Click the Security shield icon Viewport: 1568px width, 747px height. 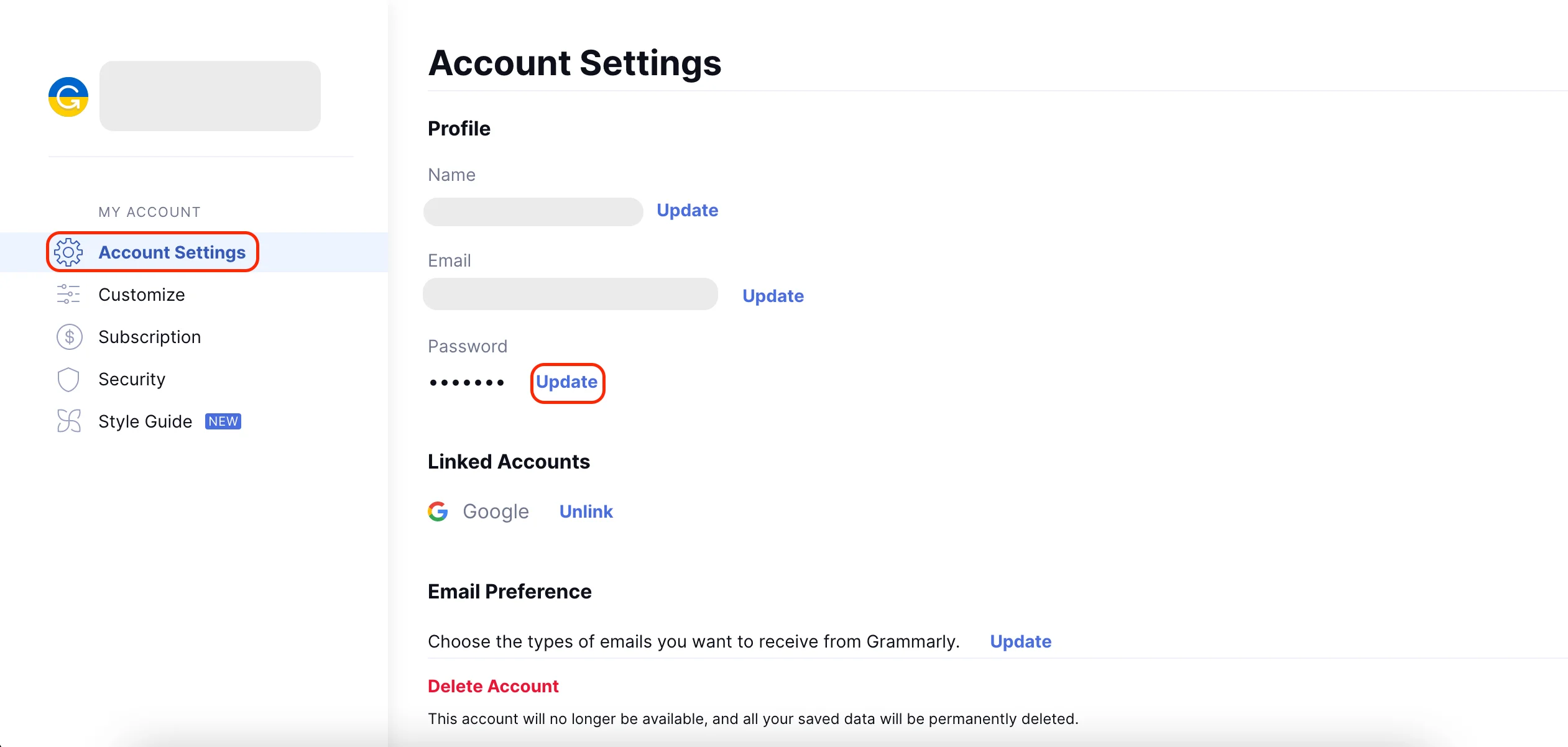[68, 379]
